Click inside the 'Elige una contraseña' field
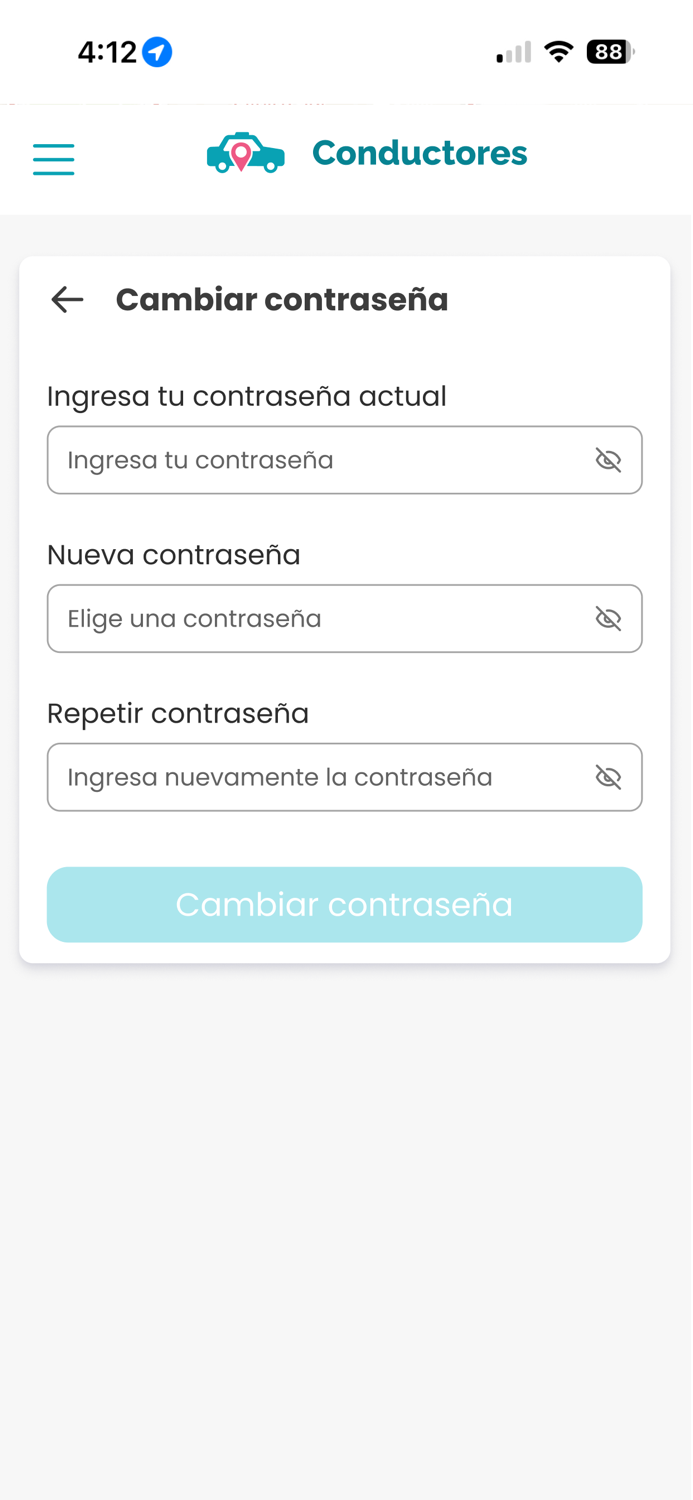This screenshot has height=1500, width=693. pyautogui.click(x=300, y=618)
